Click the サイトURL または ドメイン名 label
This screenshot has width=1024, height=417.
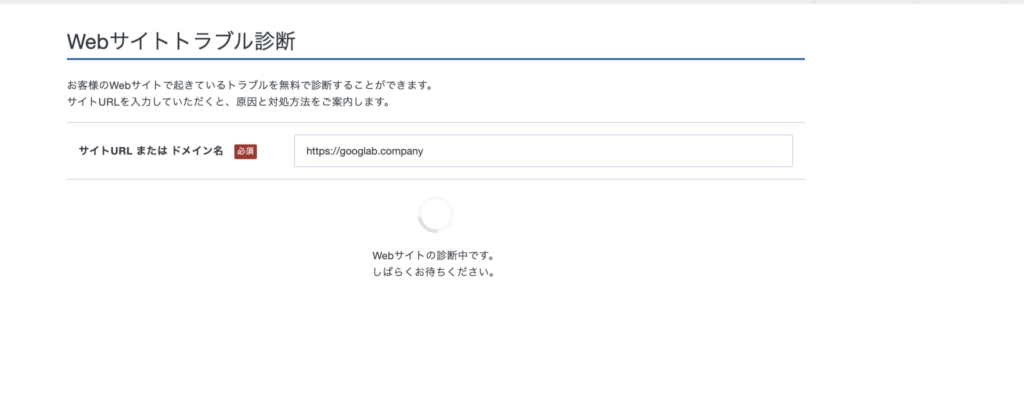tap(150, 151)
